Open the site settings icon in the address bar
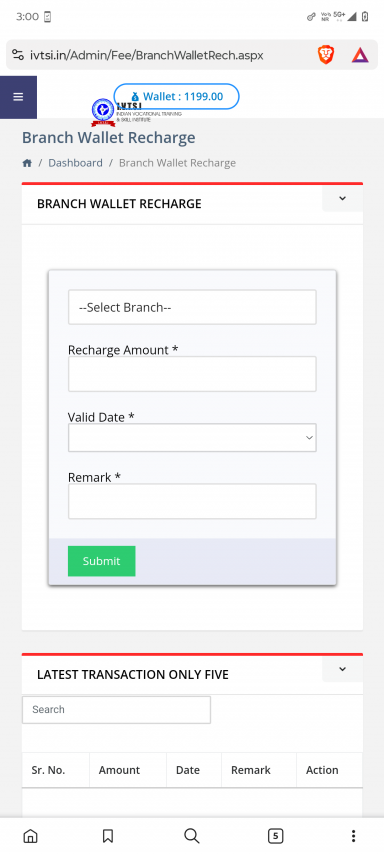384x854 pixels. click(x=18, y=55)
